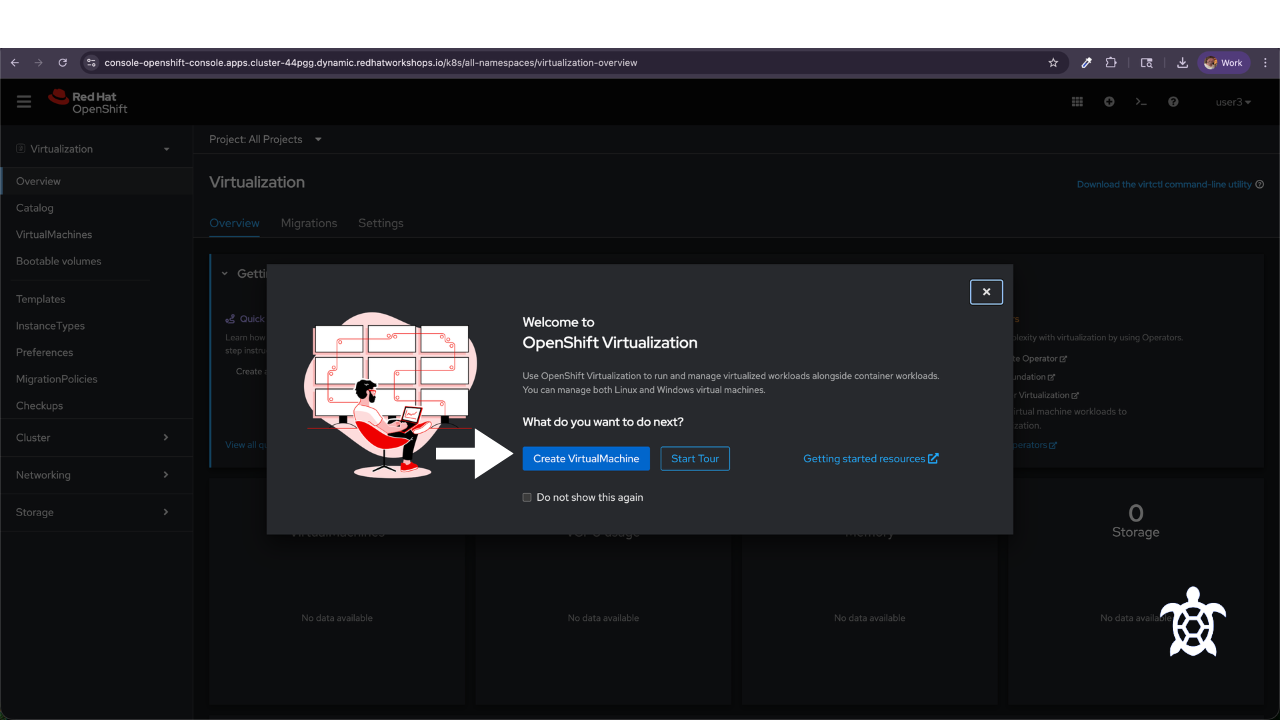Open the Work browser profile
The image size is (1280, 720).
tap(1223, 62)
